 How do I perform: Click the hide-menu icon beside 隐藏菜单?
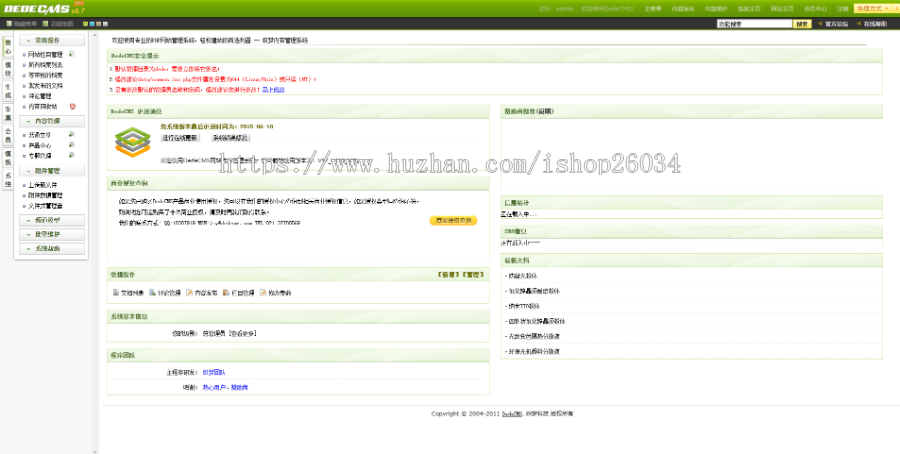tap(9, 24)
